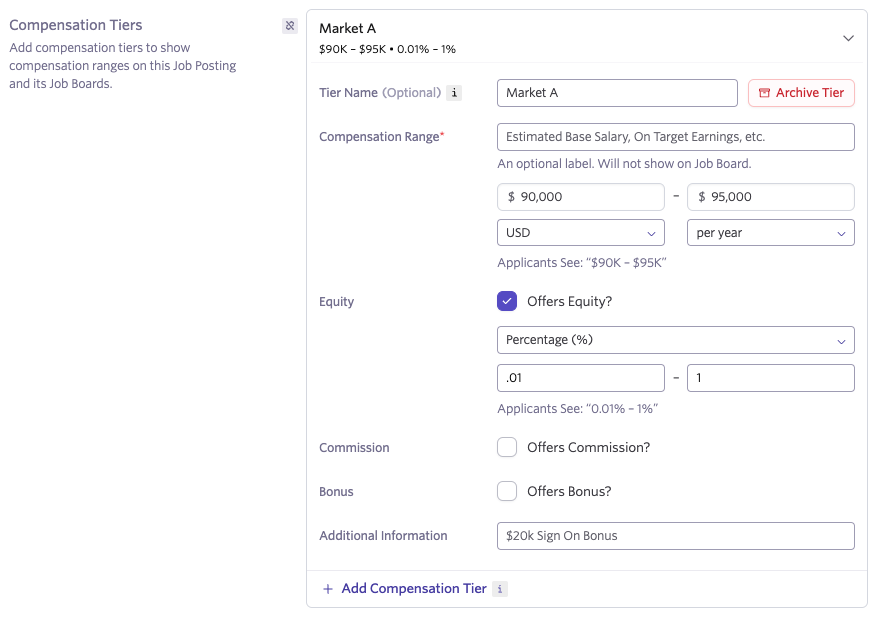
Task: Click the $90K – $95K • 0.01% – 1% summary
Action: click(x=387, y=49)
